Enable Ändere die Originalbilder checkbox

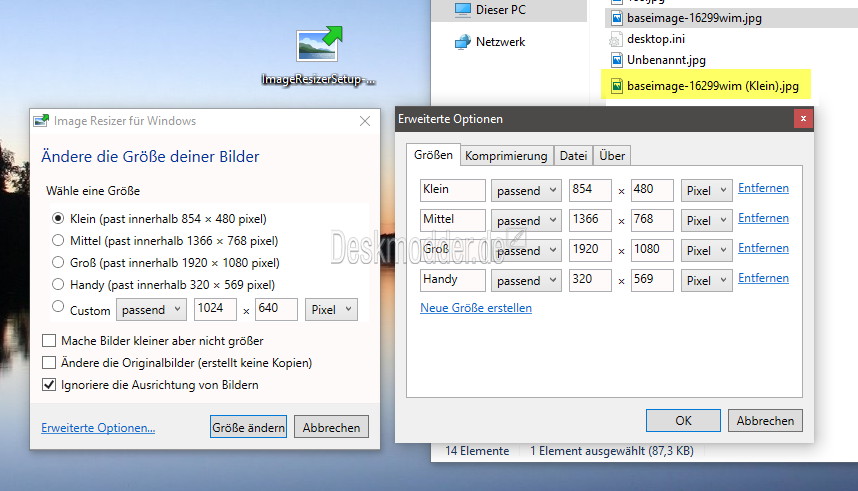[49, 362]
